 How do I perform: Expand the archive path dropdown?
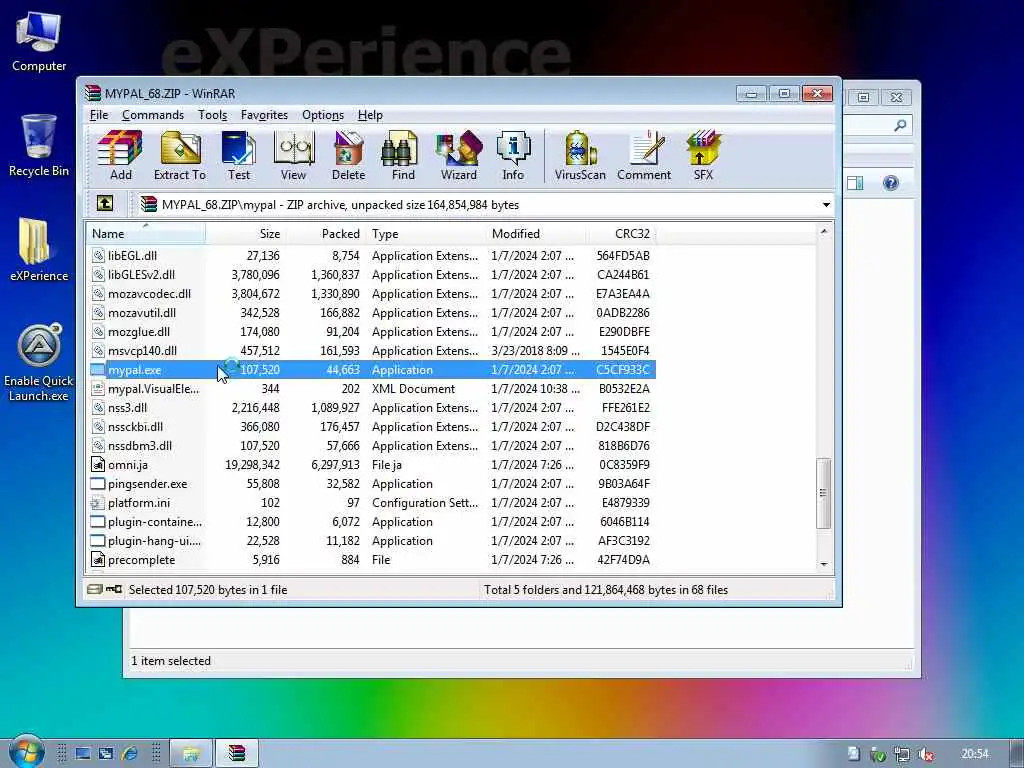coord(825,204)
